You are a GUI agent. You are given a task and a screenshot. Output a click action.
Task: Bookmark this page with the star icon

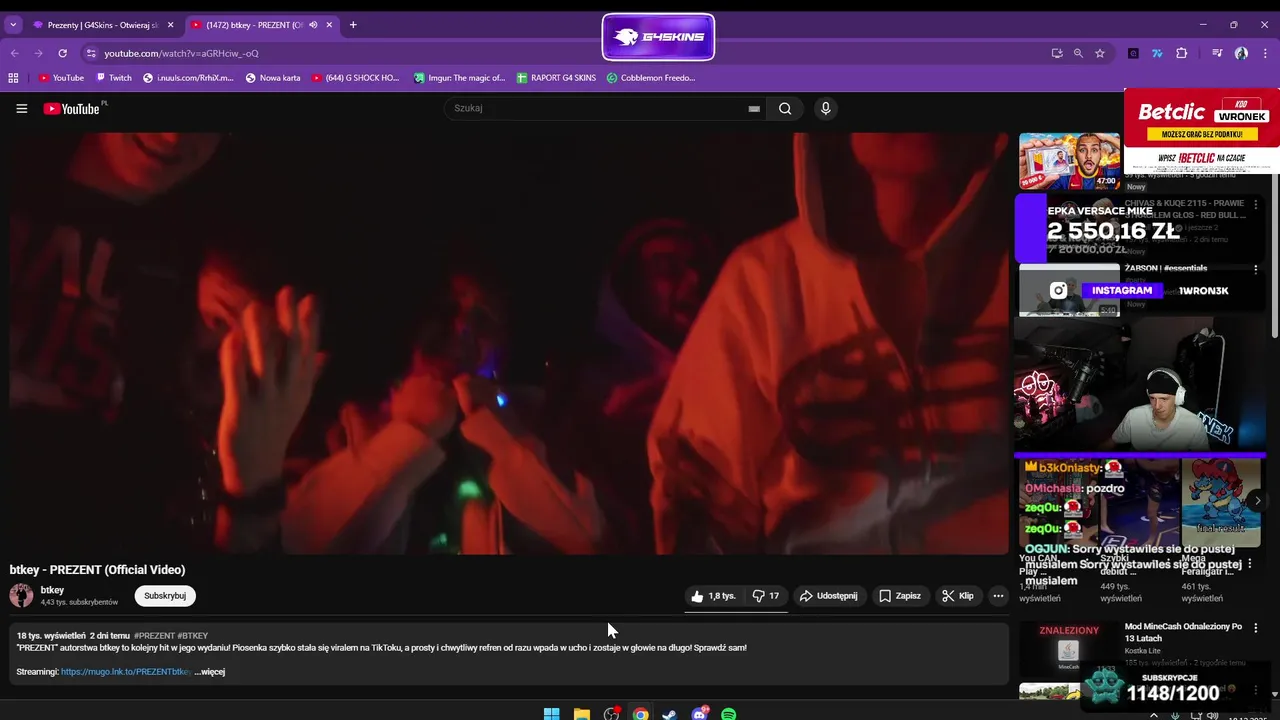point(1100,53)
